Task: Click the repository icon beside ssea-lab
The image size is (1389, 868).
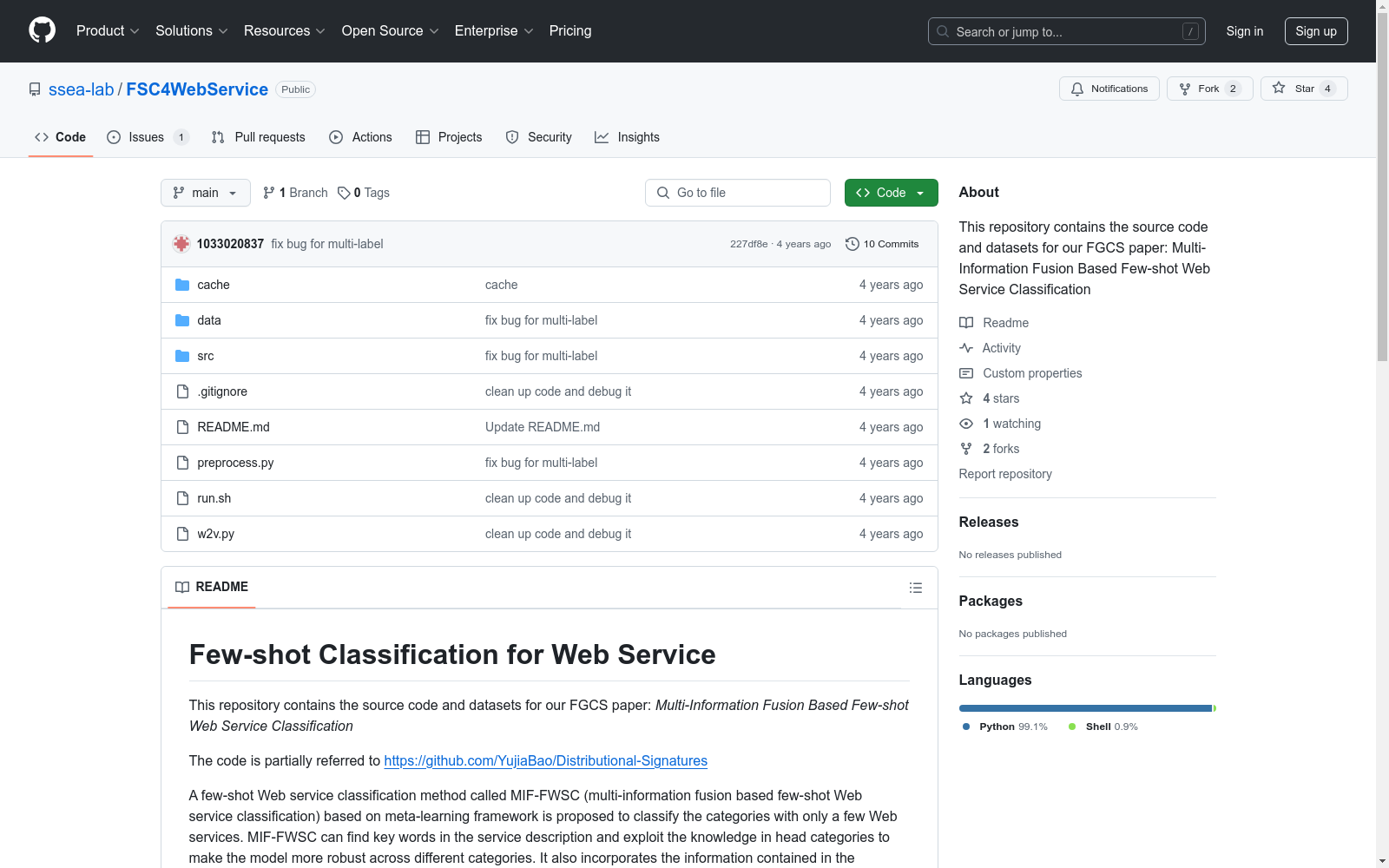Action: coord(35,89)
